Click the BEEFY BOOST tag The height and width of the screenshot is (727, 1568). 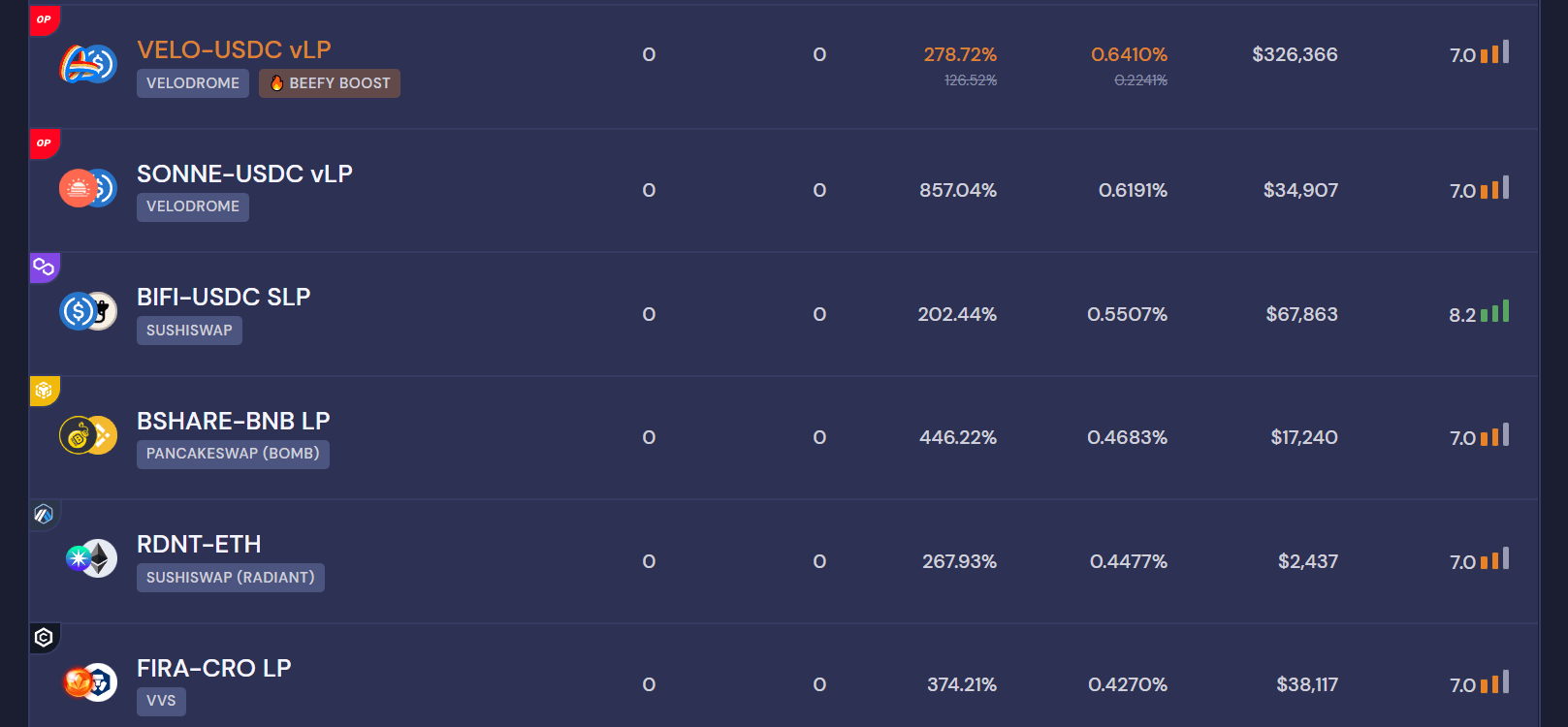(x=330, y=83)
